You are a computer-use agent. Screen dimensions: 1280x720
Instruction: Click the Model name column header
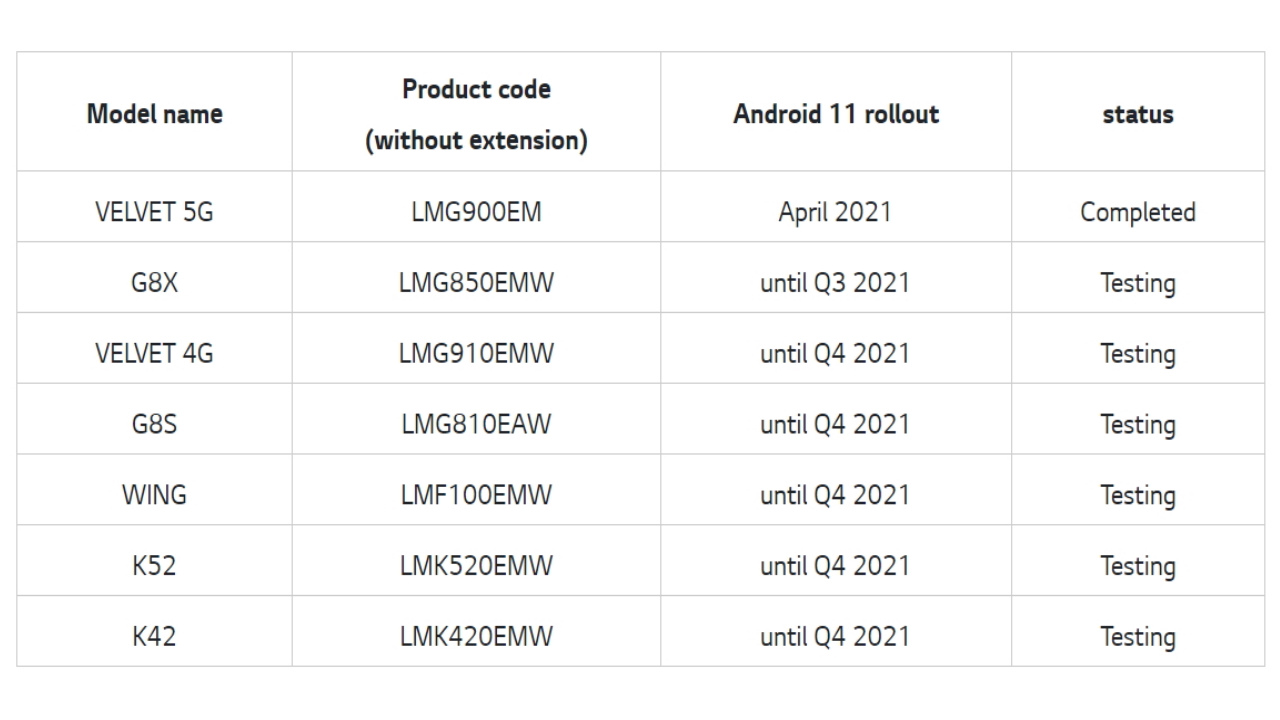point(154,114)
